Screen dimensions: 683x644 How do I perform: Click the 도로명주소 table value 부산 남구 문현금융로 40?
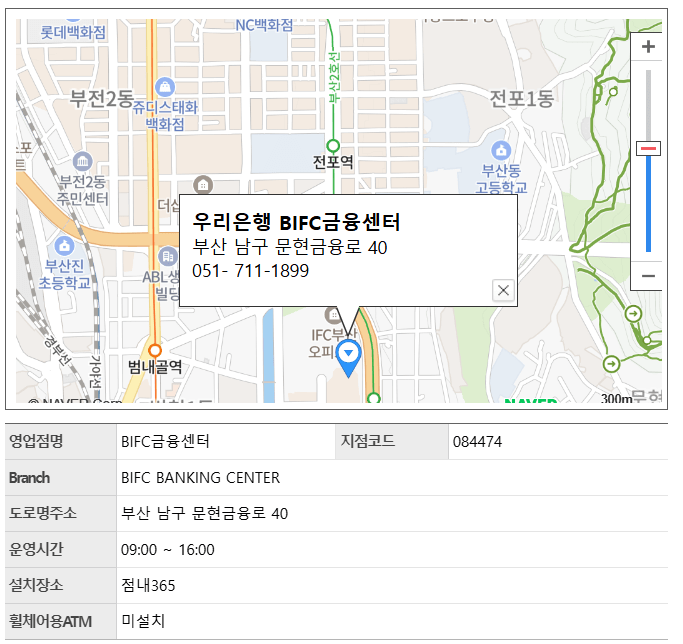pos(204,514)
